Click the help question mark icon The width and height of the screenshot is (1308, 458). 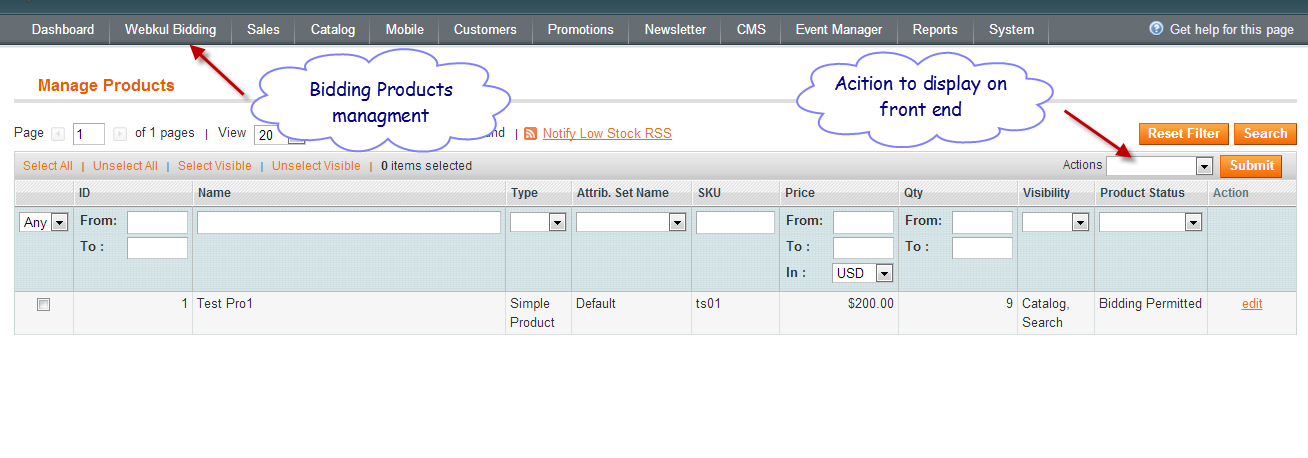(x=1156, y=29)
